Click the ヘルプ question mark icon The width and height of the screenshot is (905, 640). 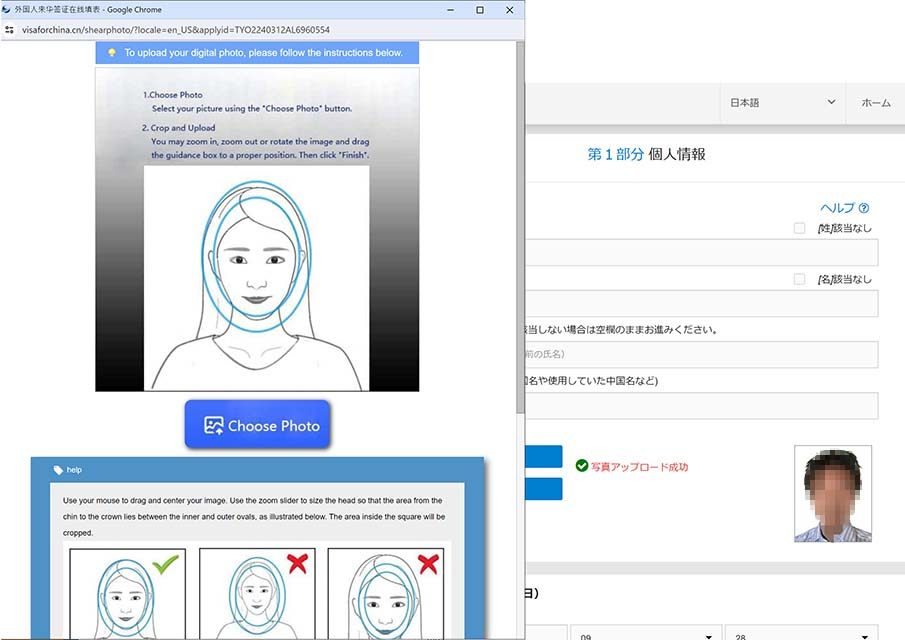[x=864, y=208]
